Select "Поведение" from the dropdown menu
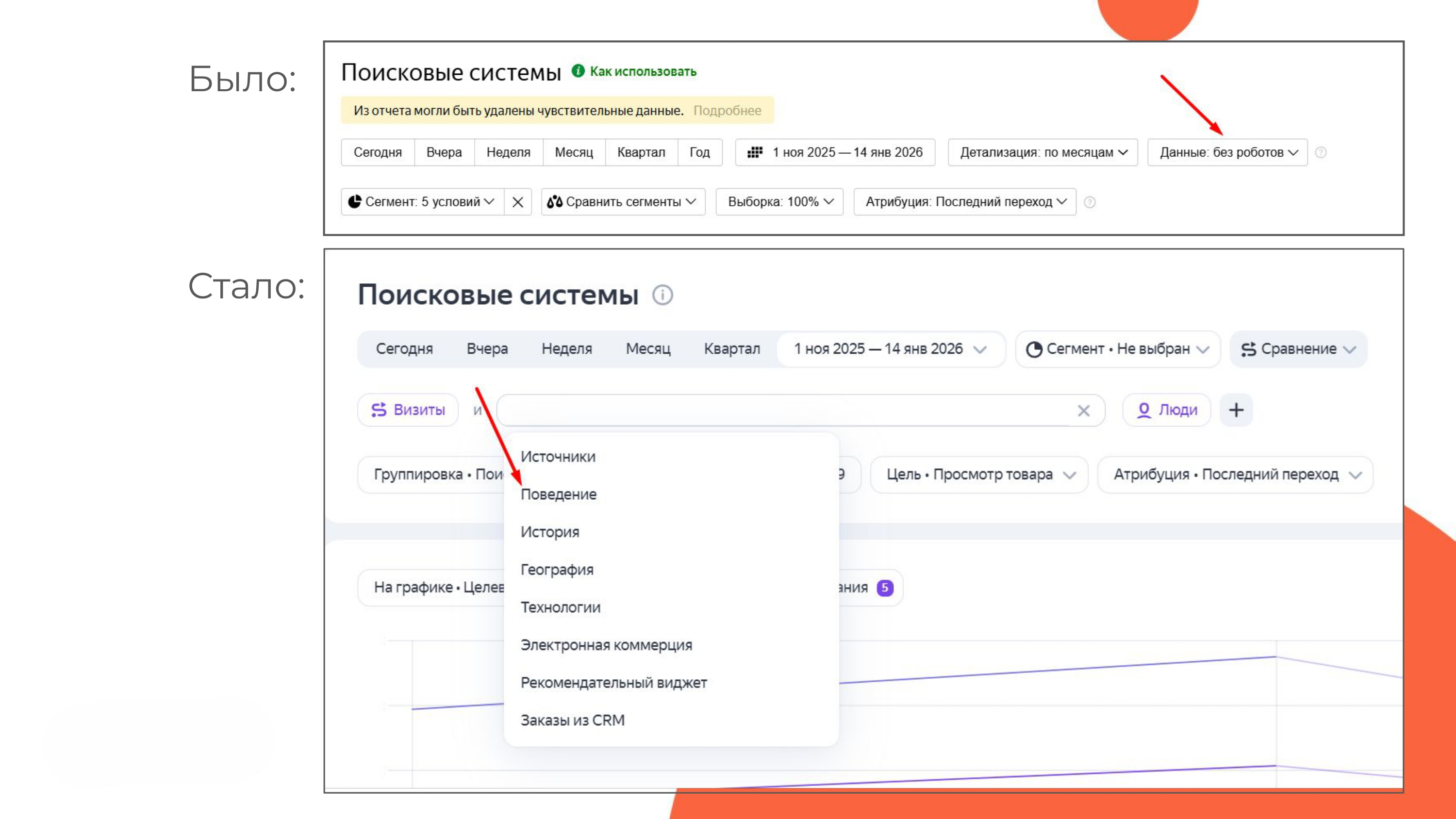The height and width of the screenshot is (819, 1456). point(559,493)
